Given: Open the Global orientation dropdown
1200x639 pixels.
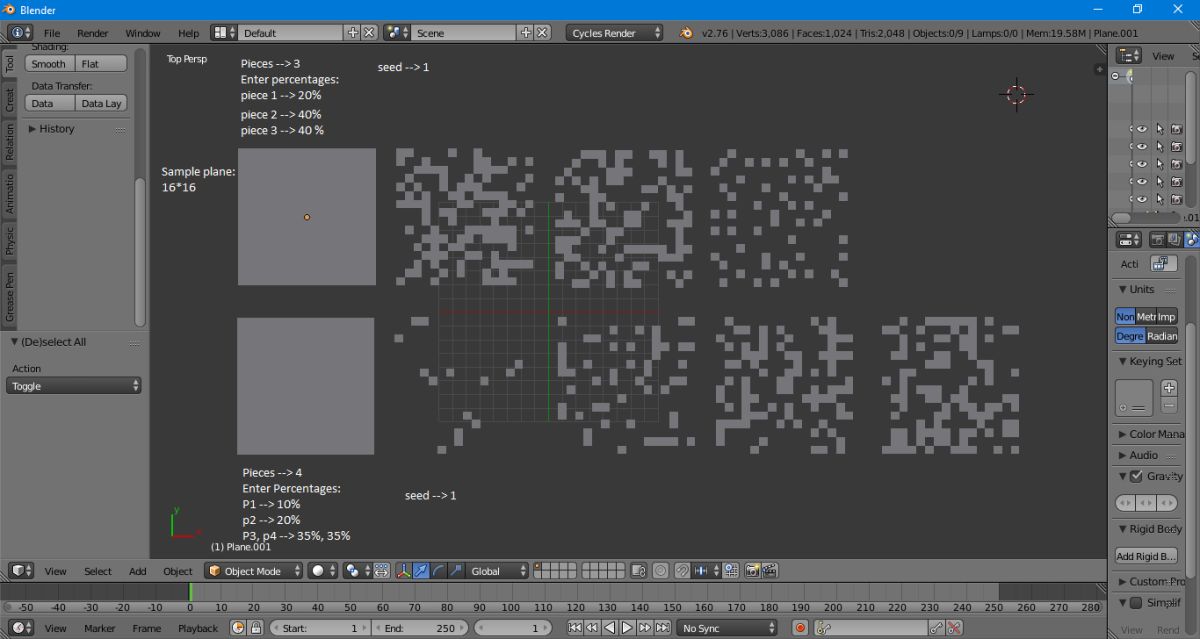Looking at the screenshot, I should 498,571.
